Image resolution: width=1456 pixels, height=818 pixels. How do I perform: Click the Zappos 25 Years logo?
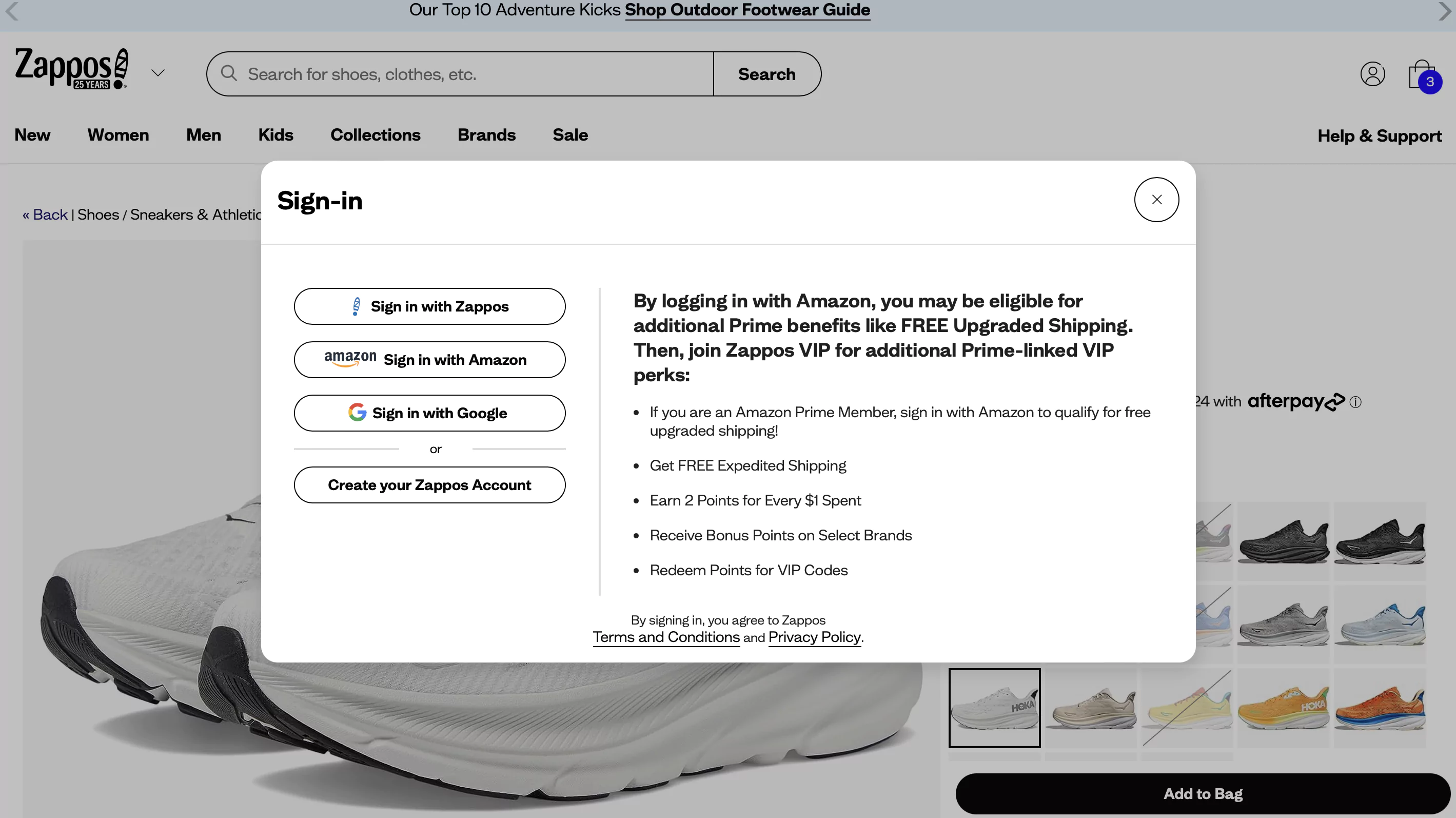tap(72, 69)
